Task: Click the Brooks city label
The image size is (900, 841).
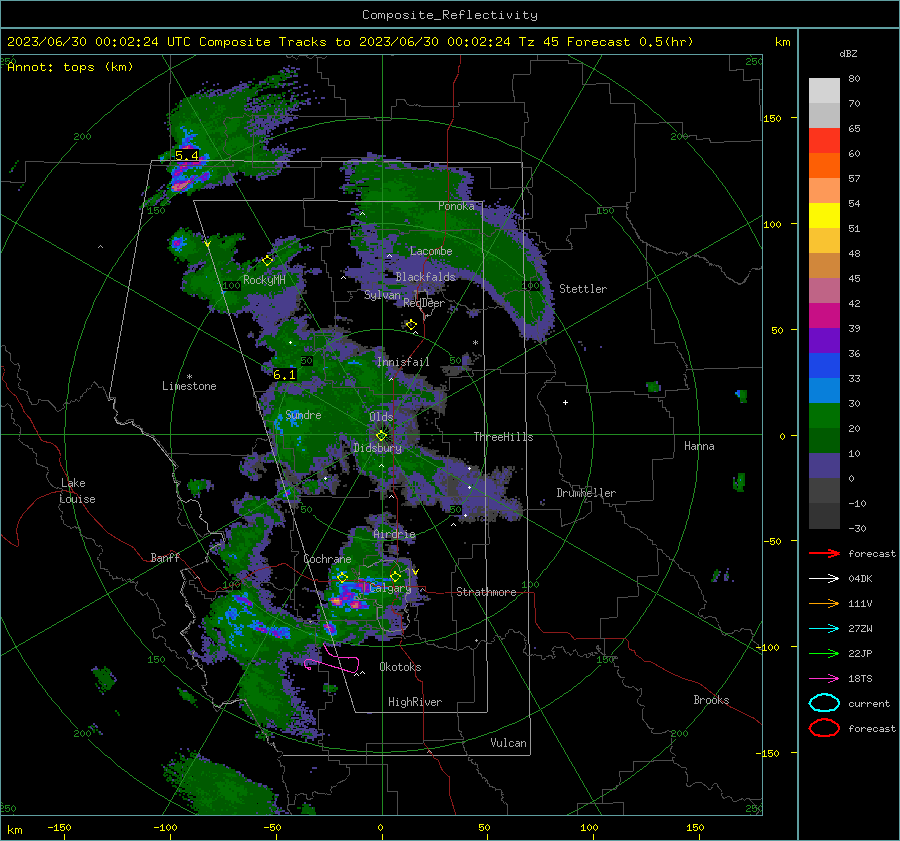Action: pos(711,700)
